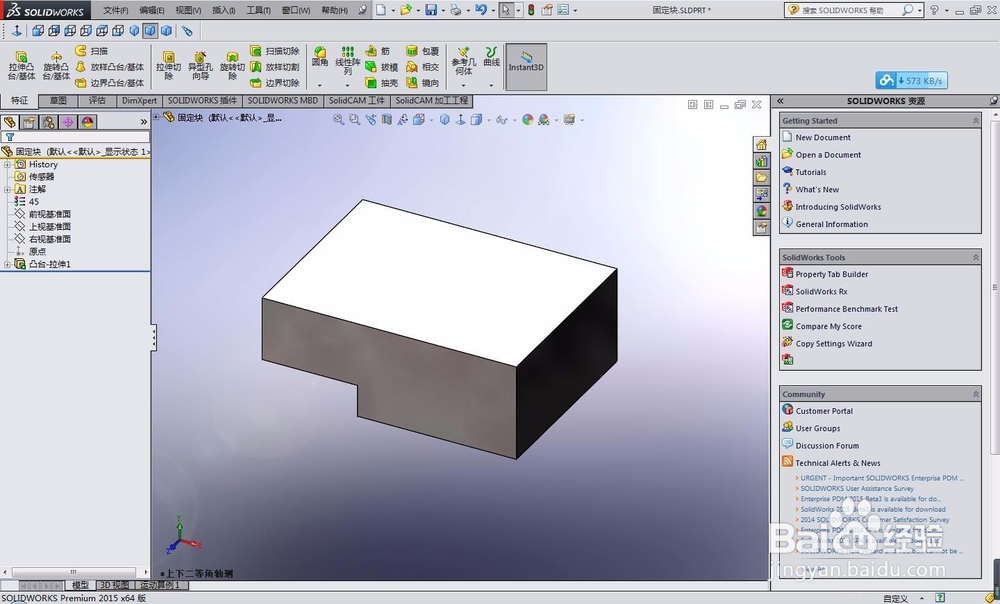Open the Linear Pattern dropdown arrow
This screenshot has height=604, width=1000.
[x=348, y=85]
